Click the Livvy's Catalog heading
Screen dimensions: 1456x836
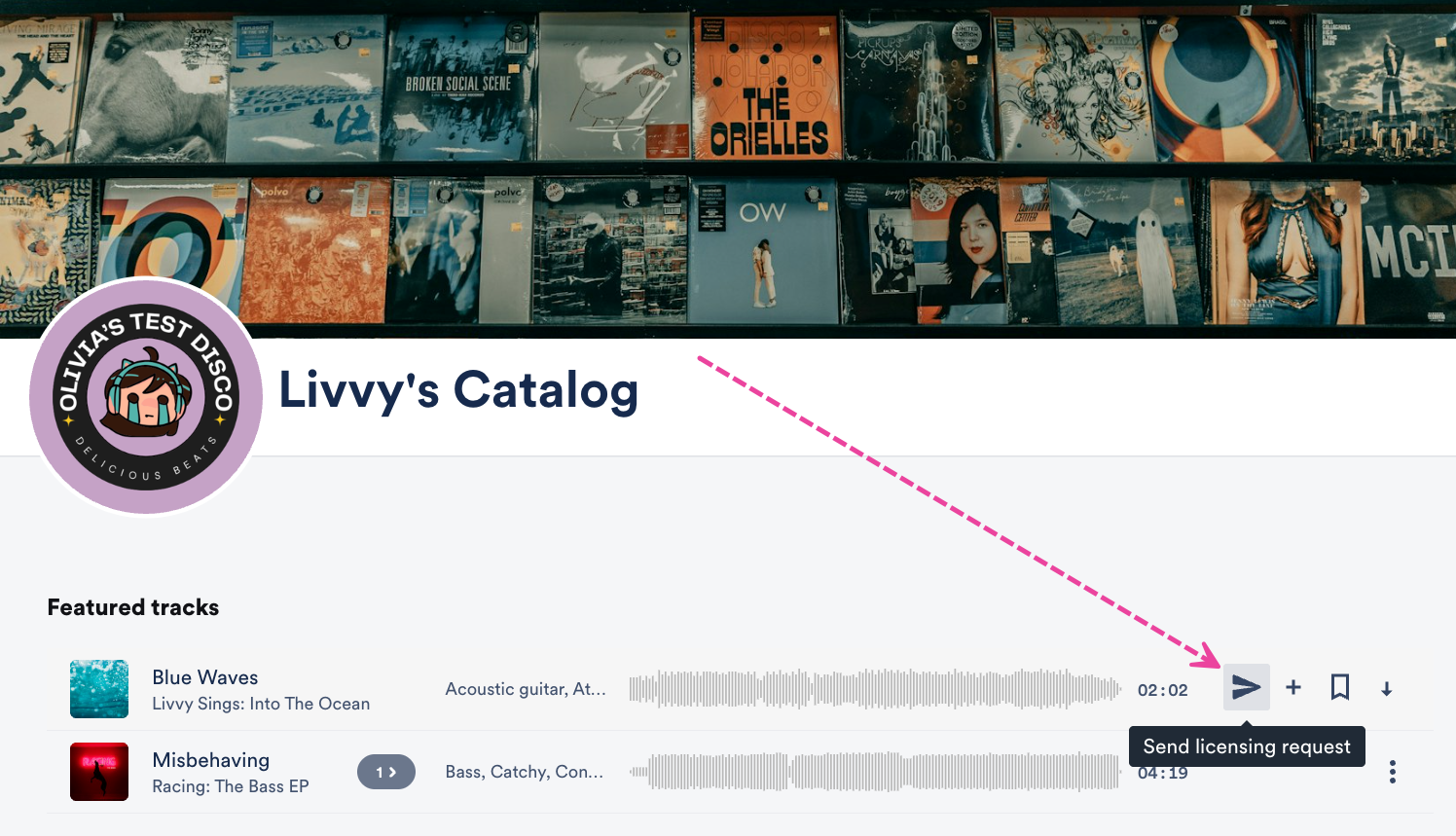click(458, 390)
